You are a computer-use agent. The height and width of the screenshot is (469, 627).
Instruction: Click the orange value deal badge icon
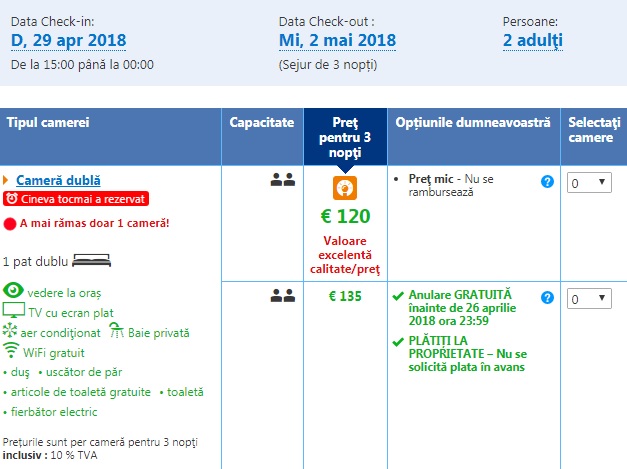[x=345, y=189]
